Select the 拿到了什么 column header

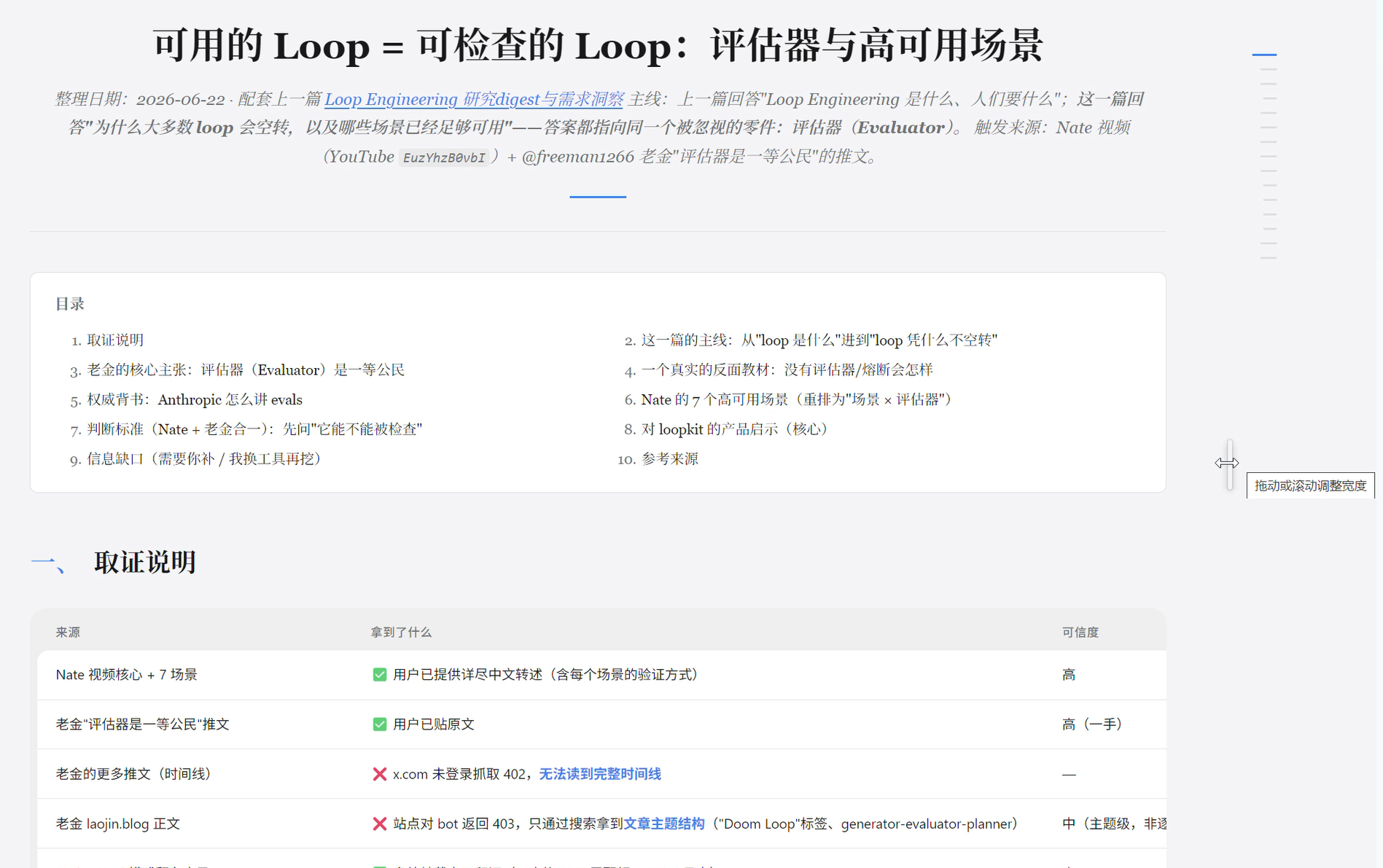(401, 633)
